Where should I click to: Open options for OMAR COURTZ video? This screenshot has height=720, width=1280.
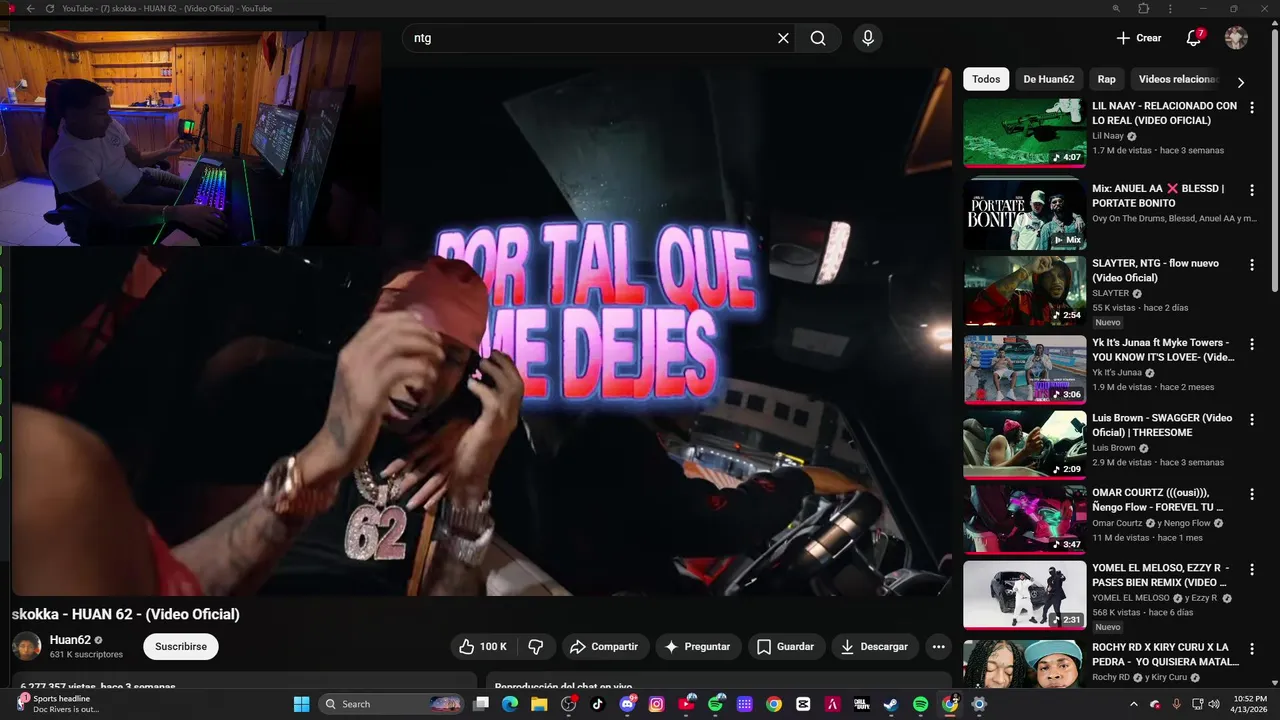[x=1252, y=494]
